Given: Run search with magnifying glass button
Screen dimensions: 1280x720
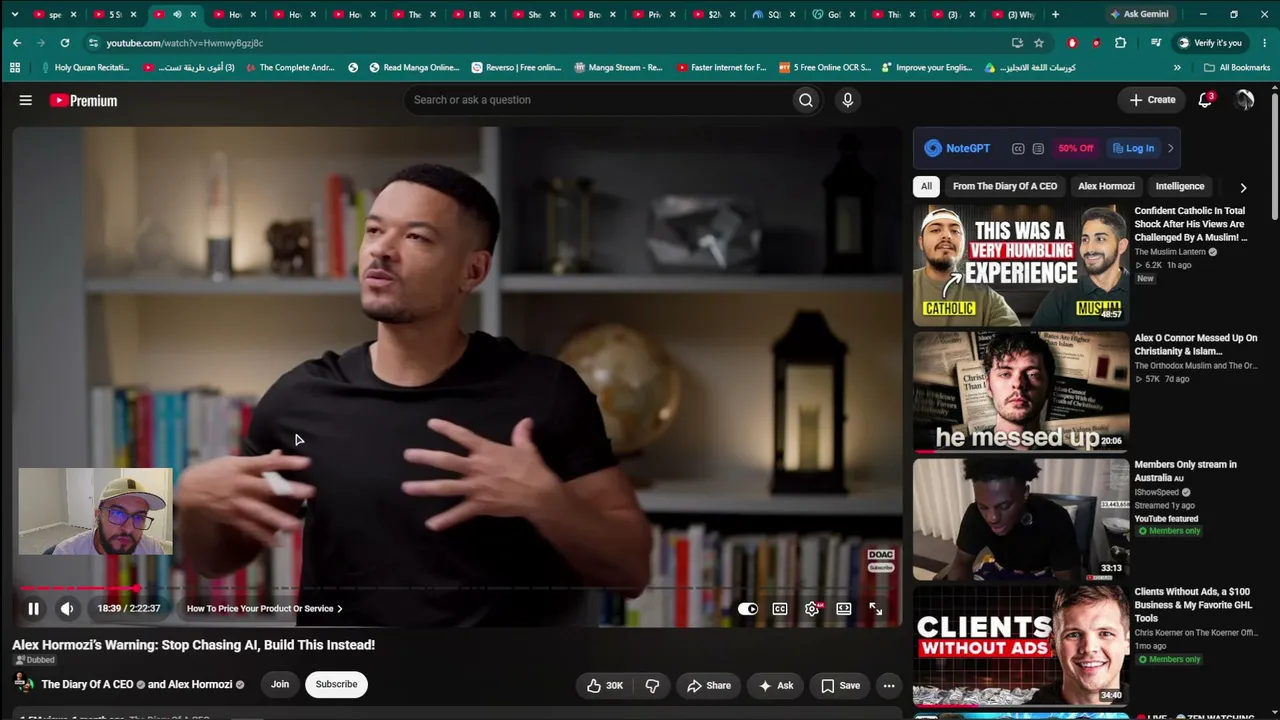Looking at the screenshot, I should point(806,100).
